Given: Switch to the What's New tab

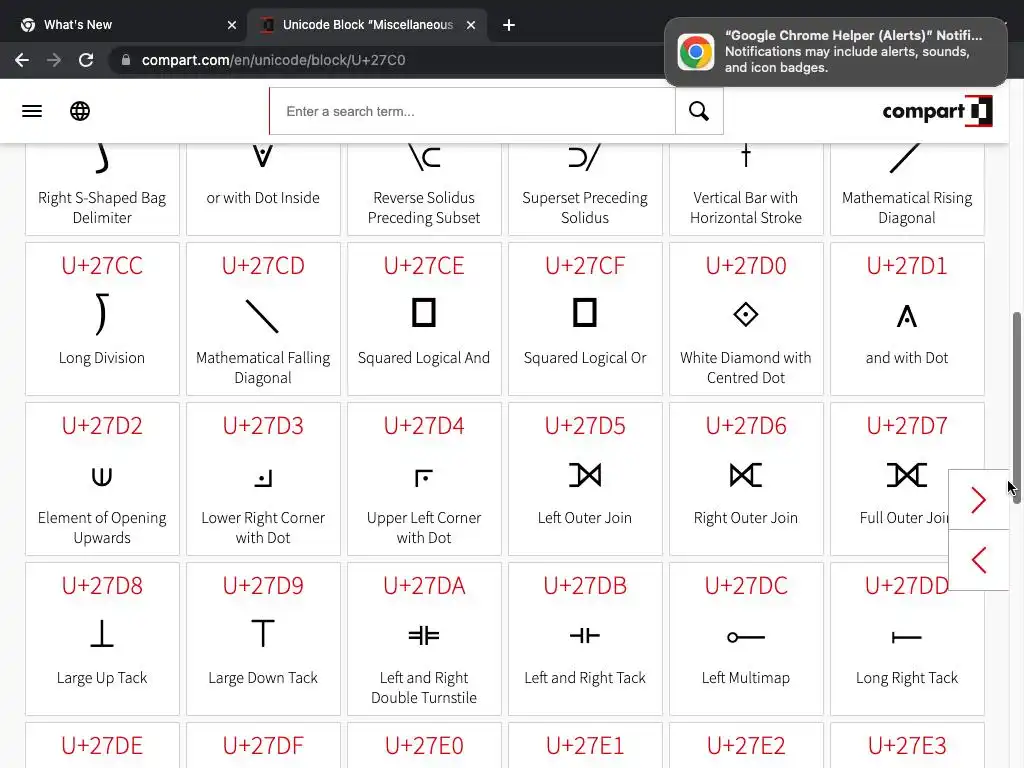Looking at the screenshot, I should click(x=127, y=25).
